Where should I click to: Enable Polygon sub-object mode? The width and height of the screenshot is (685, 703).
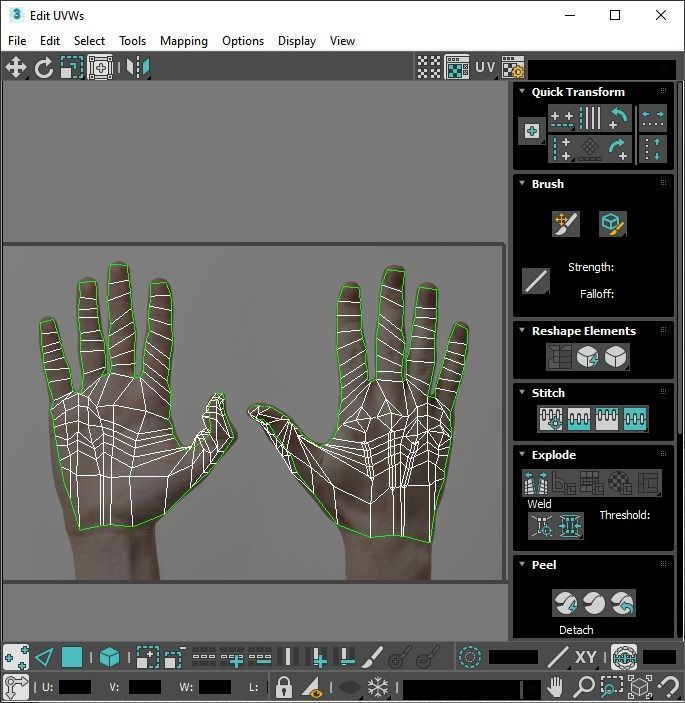[72, 658]
